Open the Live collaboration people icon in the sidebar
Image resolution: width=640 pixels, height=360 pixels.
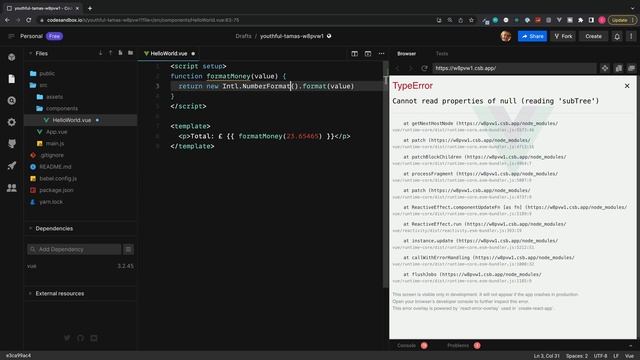pos(11,187)
